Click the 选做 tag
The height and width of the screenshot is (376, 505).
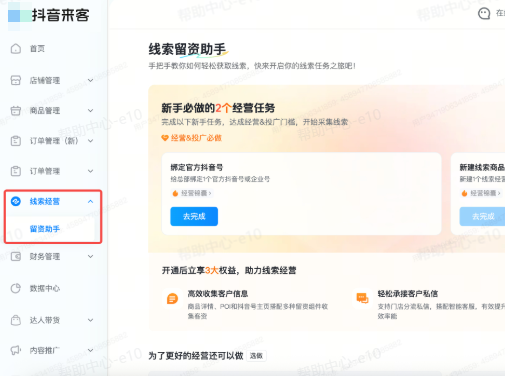256,356
